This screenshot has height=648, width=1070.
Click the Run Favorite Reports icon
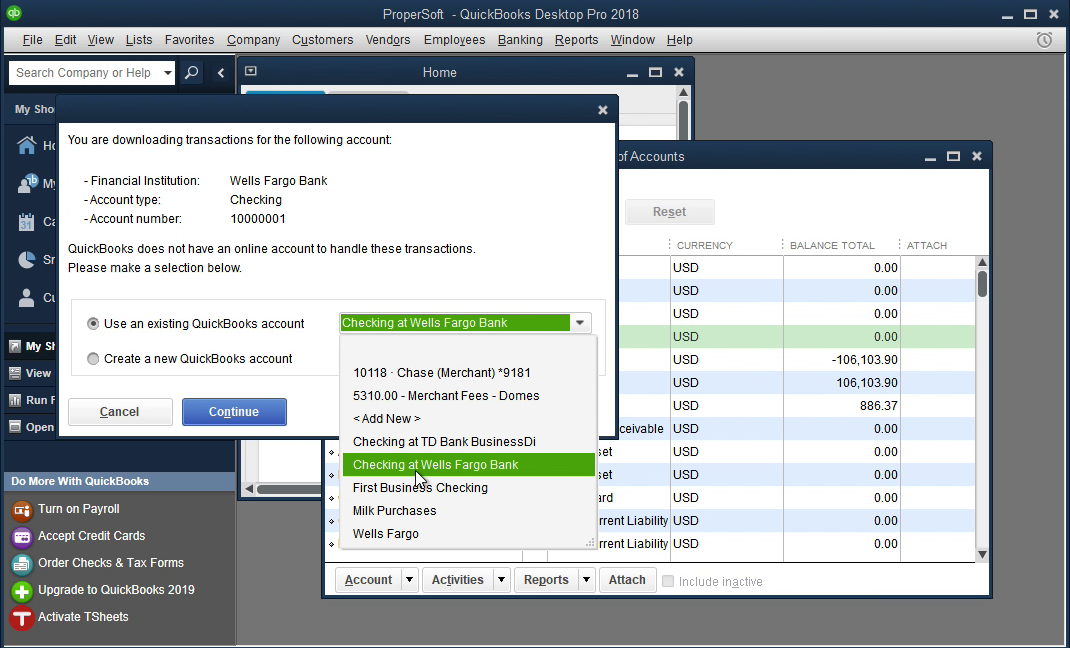click(15, 400)
